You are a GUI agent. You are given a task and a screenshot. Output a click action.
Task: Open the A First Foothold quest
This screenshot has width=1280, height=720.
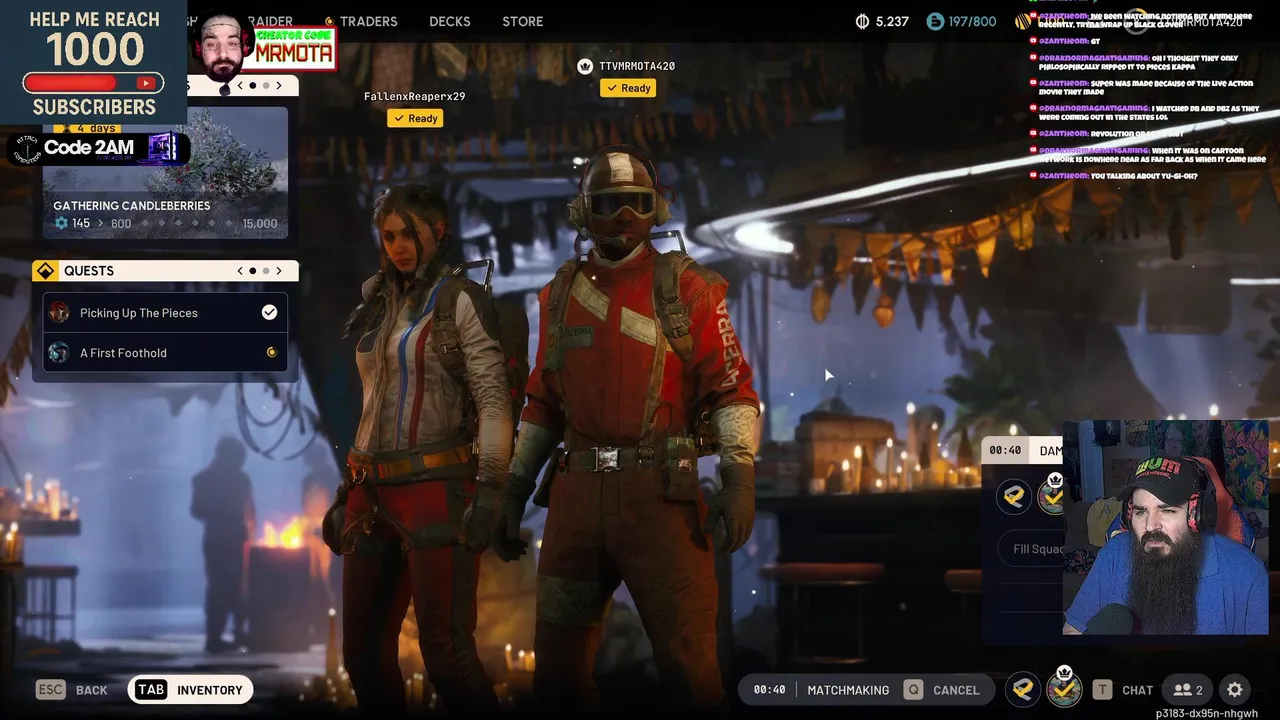(165, 353)
